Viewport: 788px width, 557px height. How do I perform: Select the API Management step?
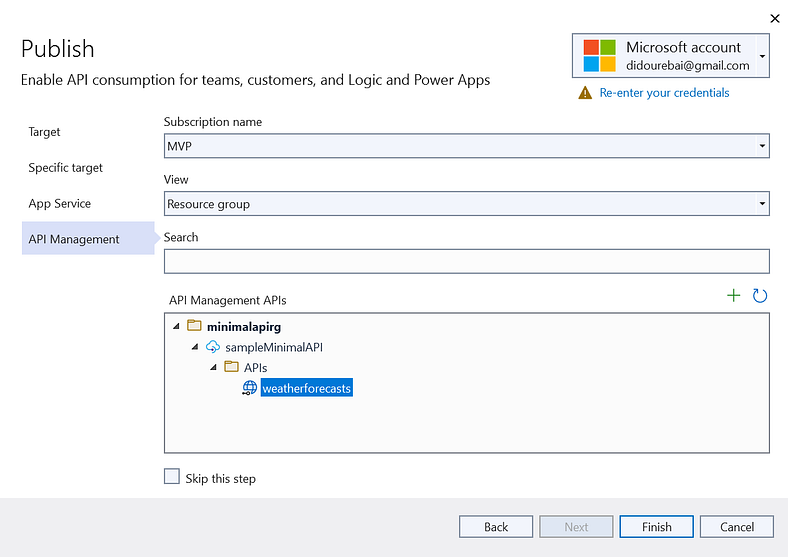pos(88,238)
